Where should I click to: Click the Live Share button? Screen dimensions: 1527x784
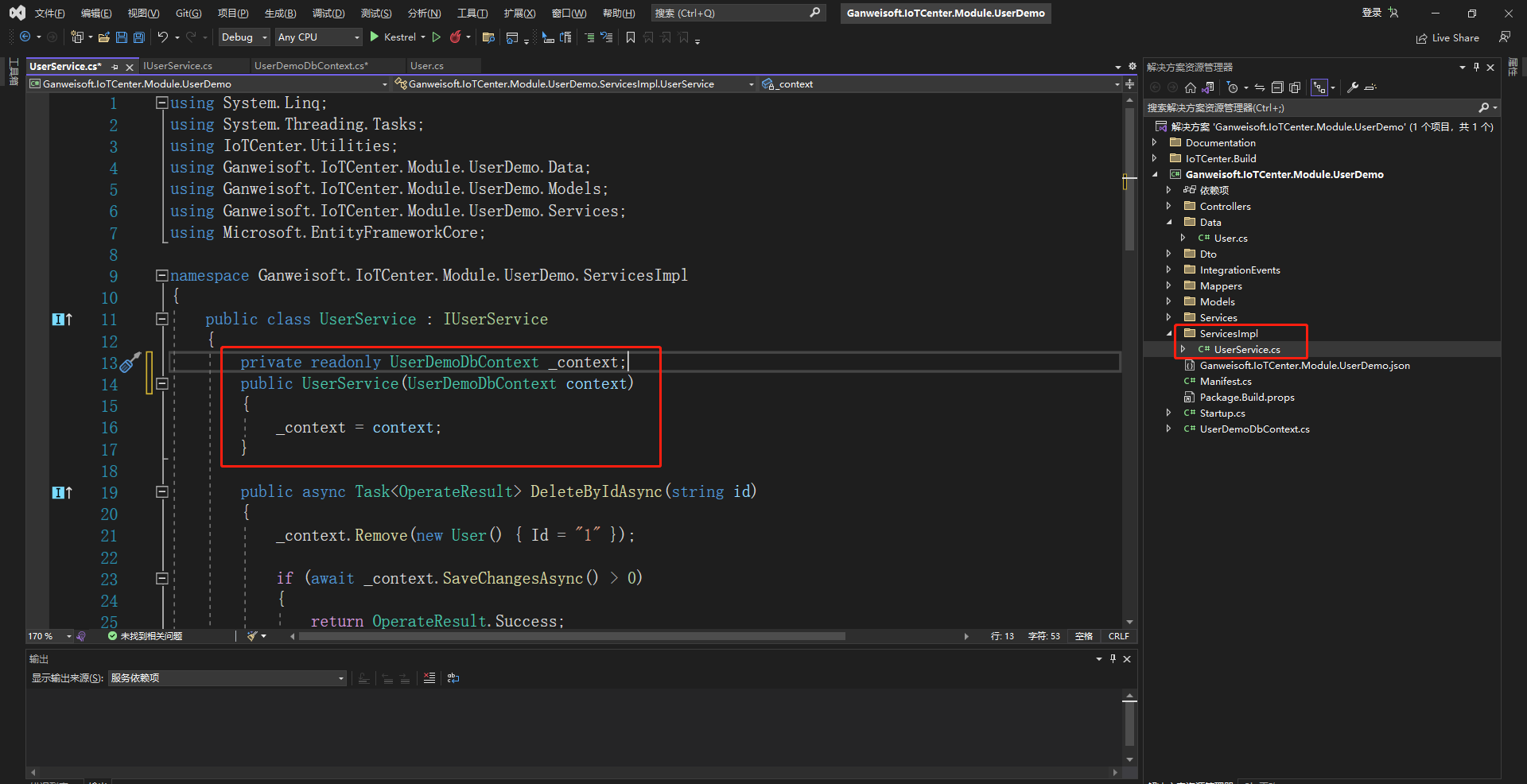(1447, 38)
